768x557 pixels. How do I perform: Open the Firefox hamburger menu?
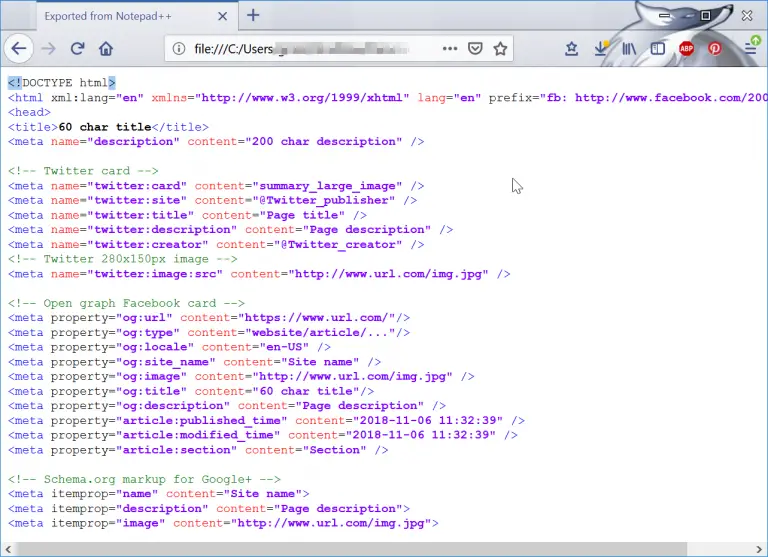(x=751, y=48)
